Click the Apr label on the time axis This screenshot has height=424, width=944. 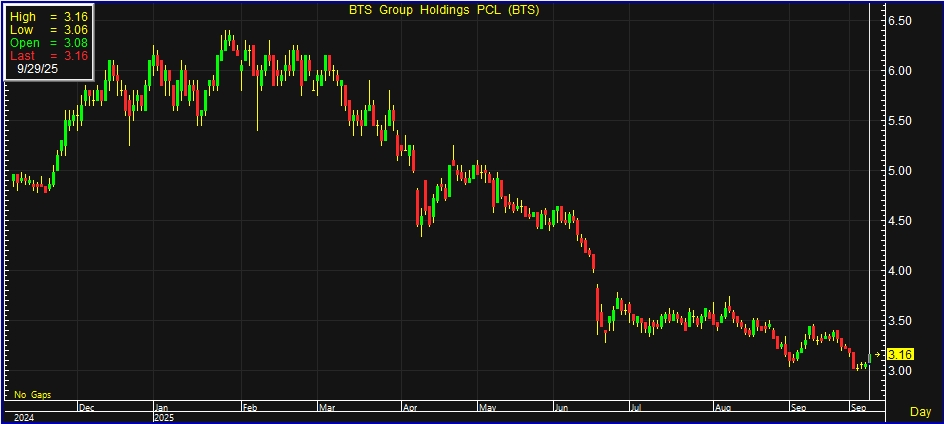(410, 408)
